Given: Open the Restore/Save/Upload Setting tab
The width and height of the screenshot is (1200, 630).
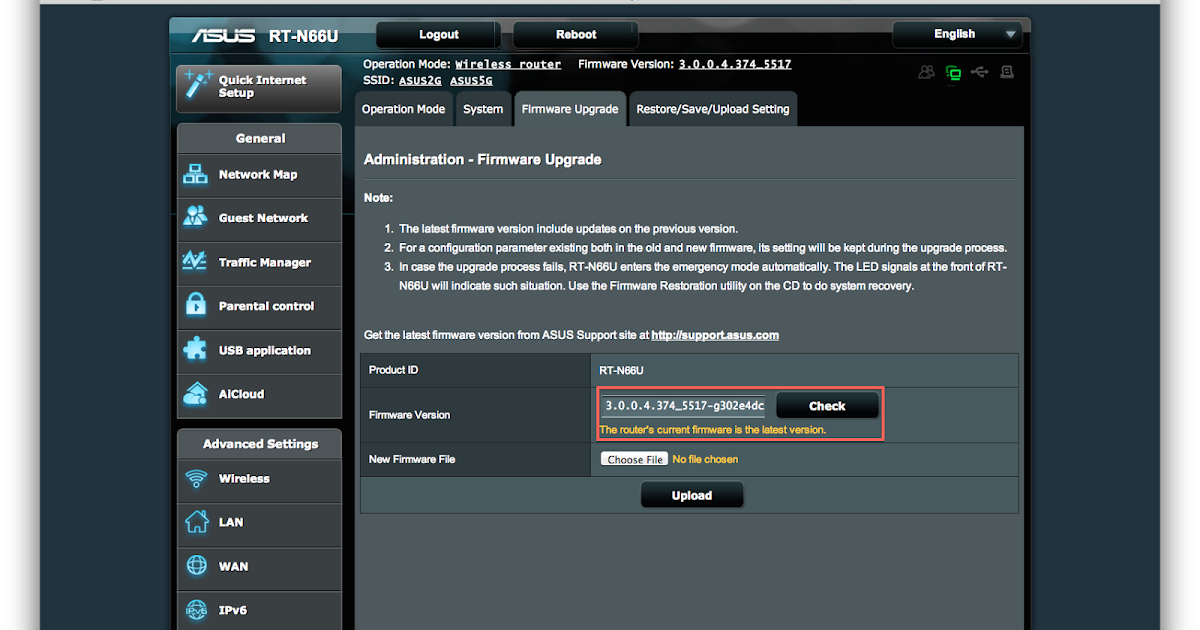Looking at the screenshot, I should tap(712, 108).
